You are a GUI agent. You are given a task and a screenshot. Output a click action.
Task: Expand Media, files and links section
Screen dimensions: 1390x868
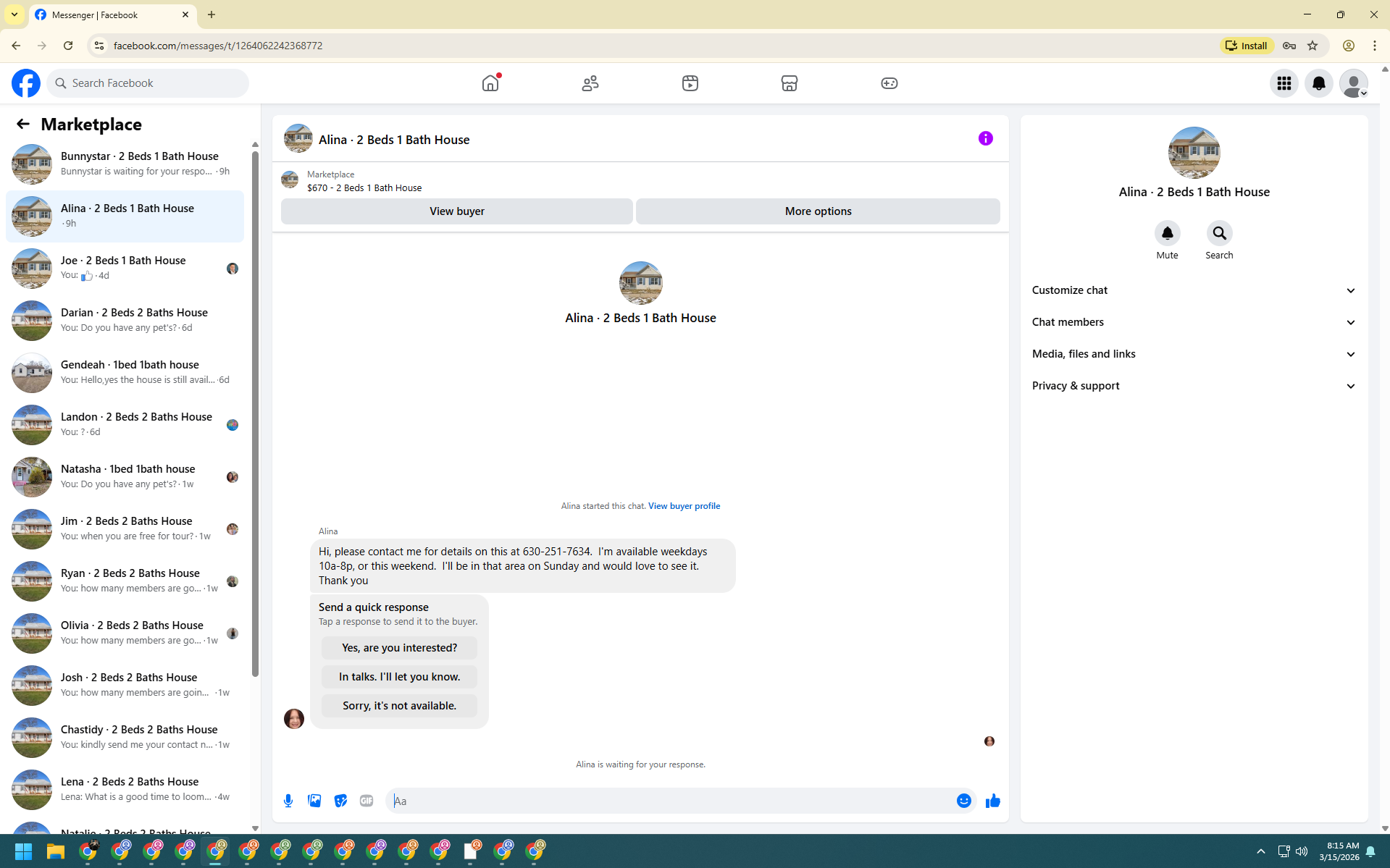1194,354
